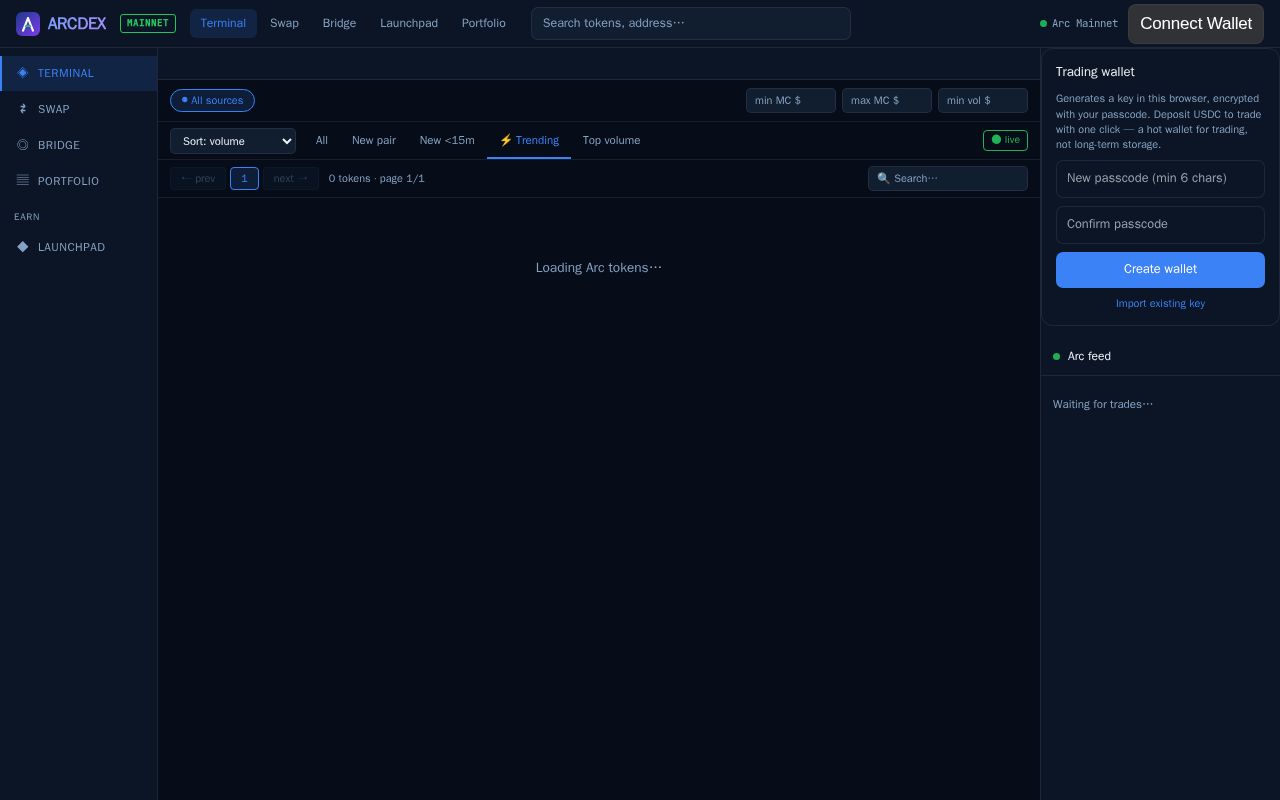Image resolution: width=1280 pixels, height=800 pixels.
Task: Focus the max MC $ filter field
Action: (x=887, y=100)
